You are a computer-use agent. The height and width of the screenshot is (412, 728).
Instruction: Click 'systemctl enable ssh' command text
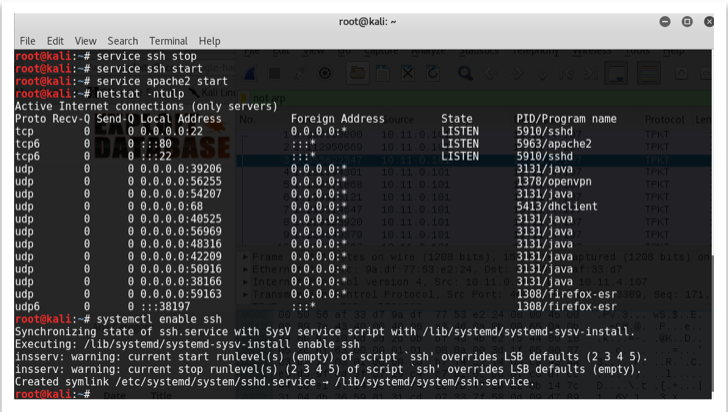tap(159, 320)
